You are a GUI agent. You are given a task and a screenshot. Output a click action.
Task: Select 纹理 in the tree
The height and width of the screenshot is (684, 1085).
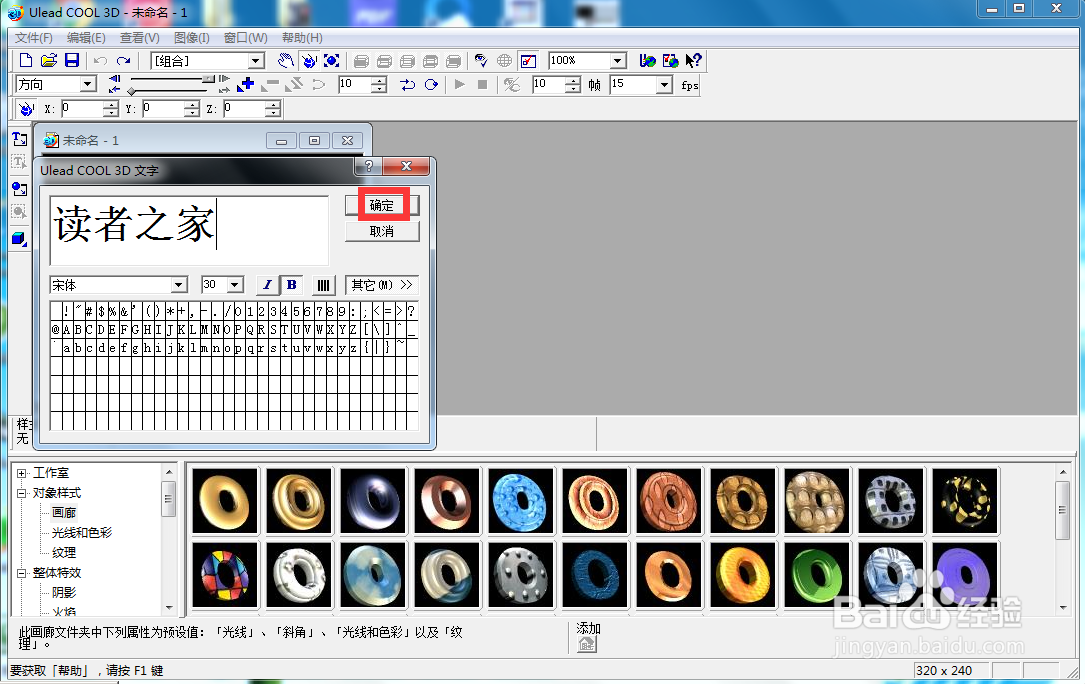[x=64, y=552]
